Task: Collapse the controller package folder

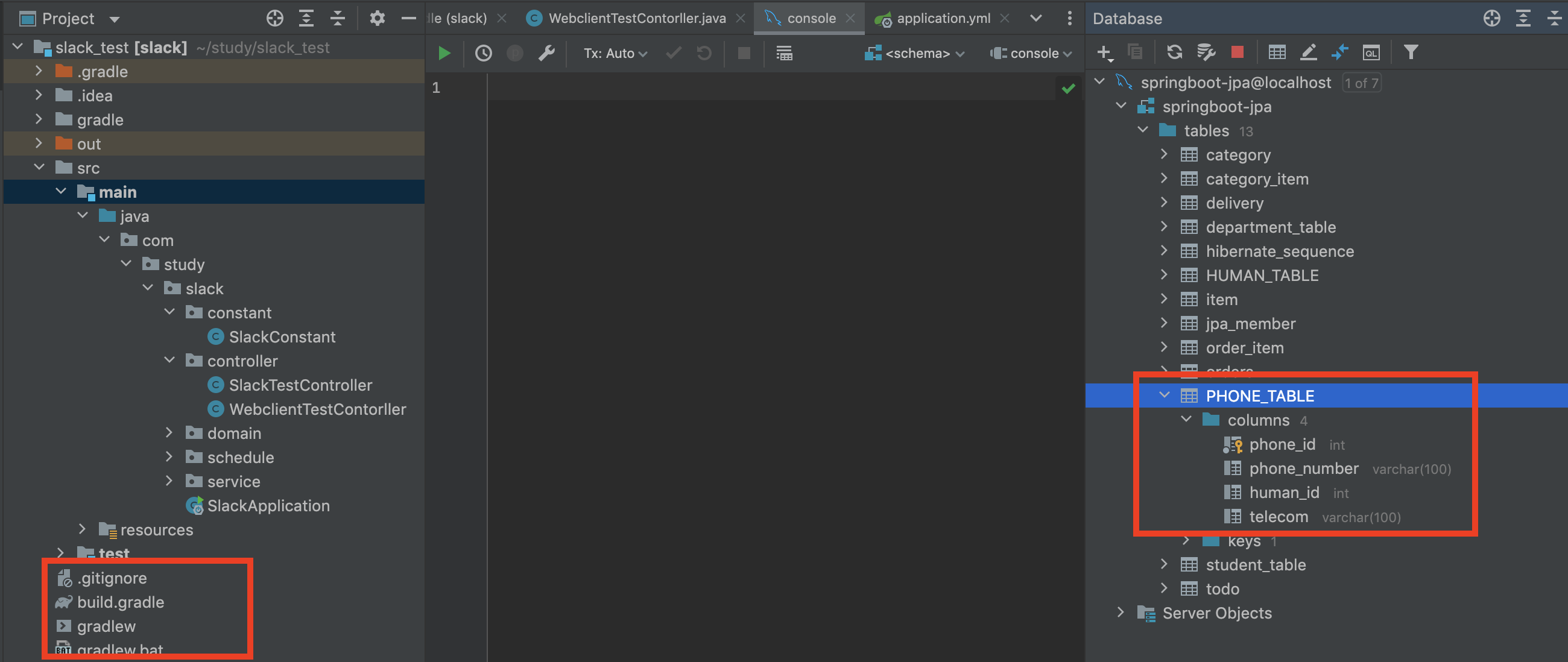Action: [170, 360]
